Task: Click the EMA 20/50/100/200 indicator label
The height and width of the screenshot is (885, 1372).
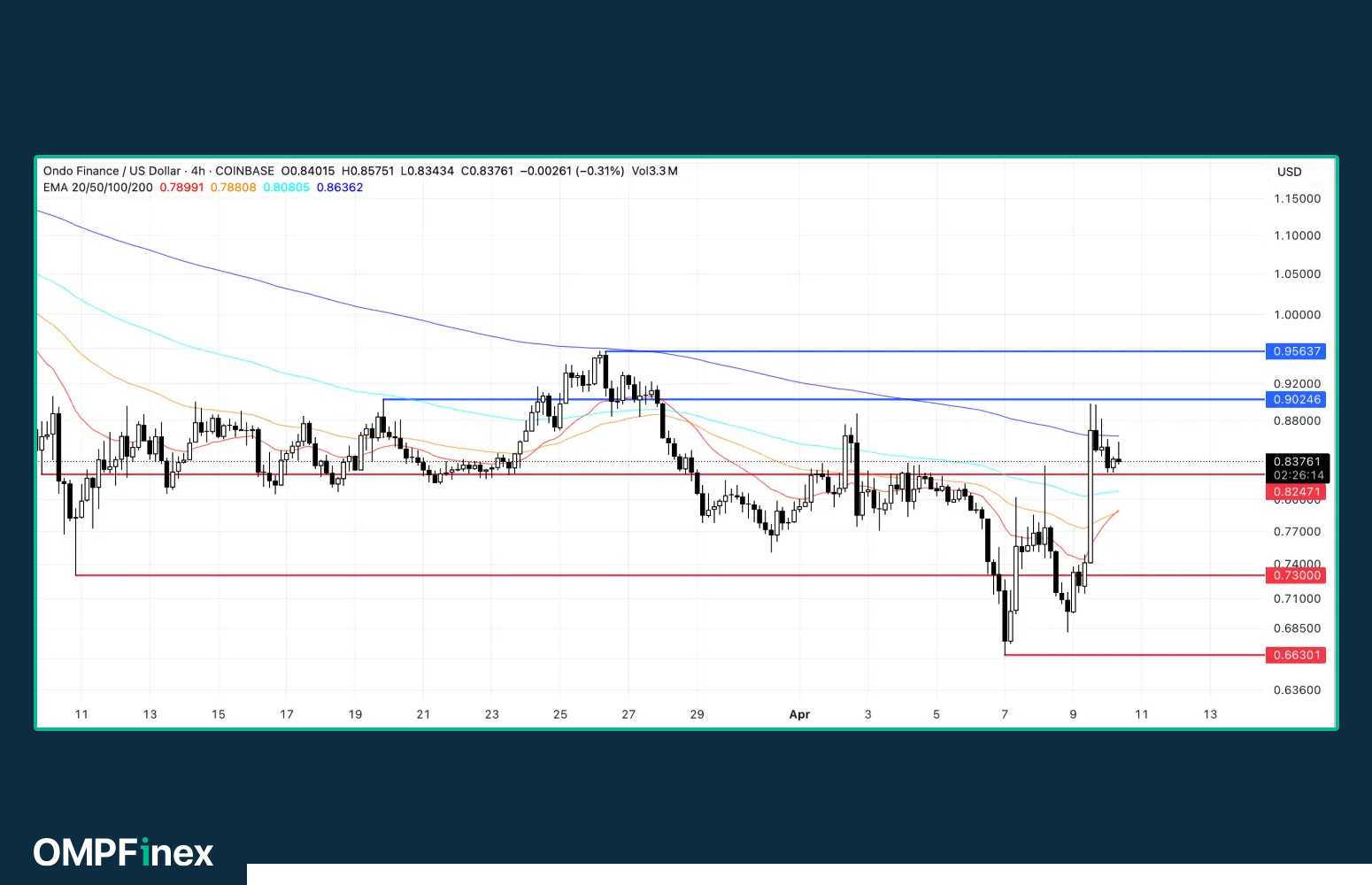Action: pyautogui.click(x=97, y=188)
